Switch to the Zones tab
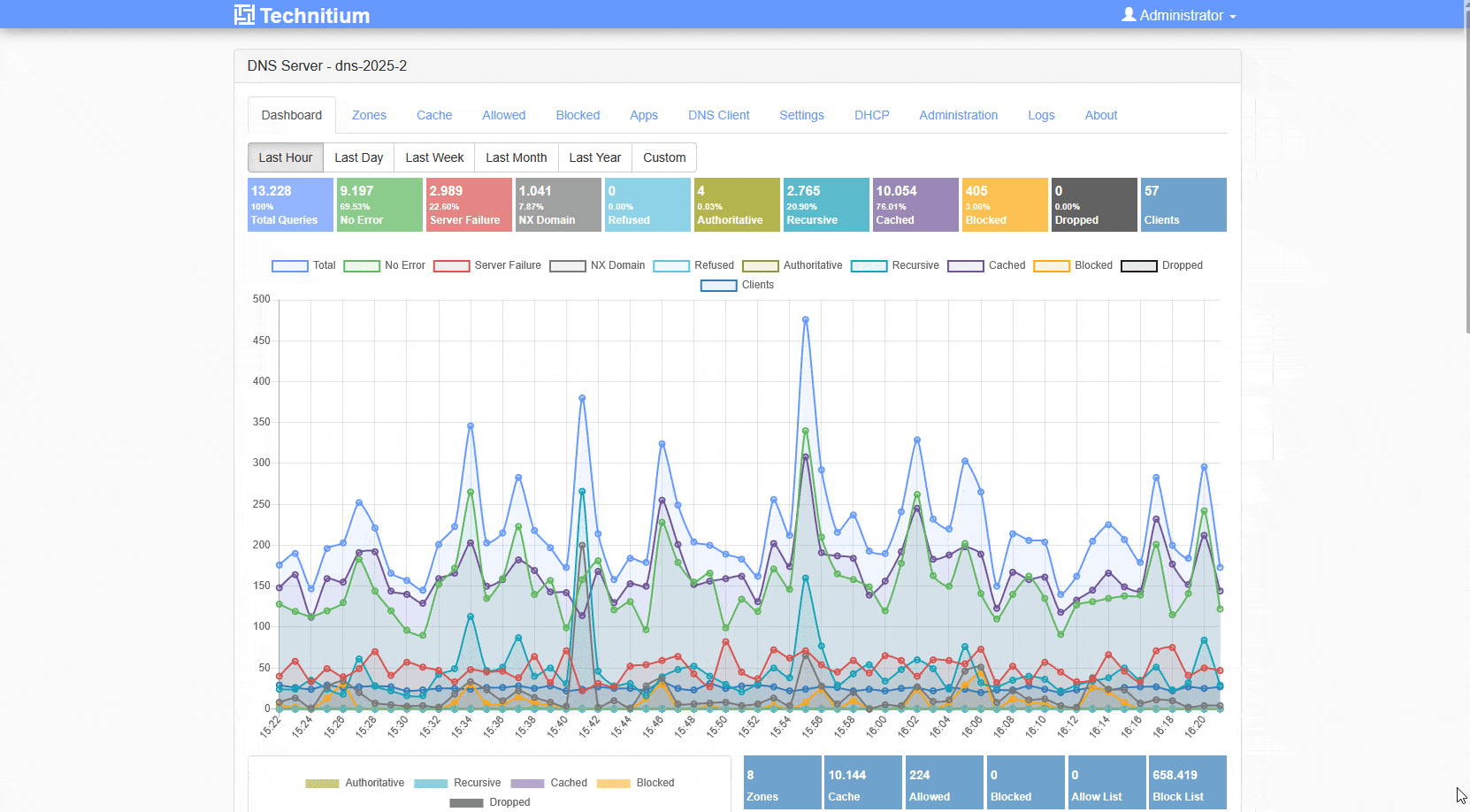This screenshot has width=1470, height=812. (369, 115)
